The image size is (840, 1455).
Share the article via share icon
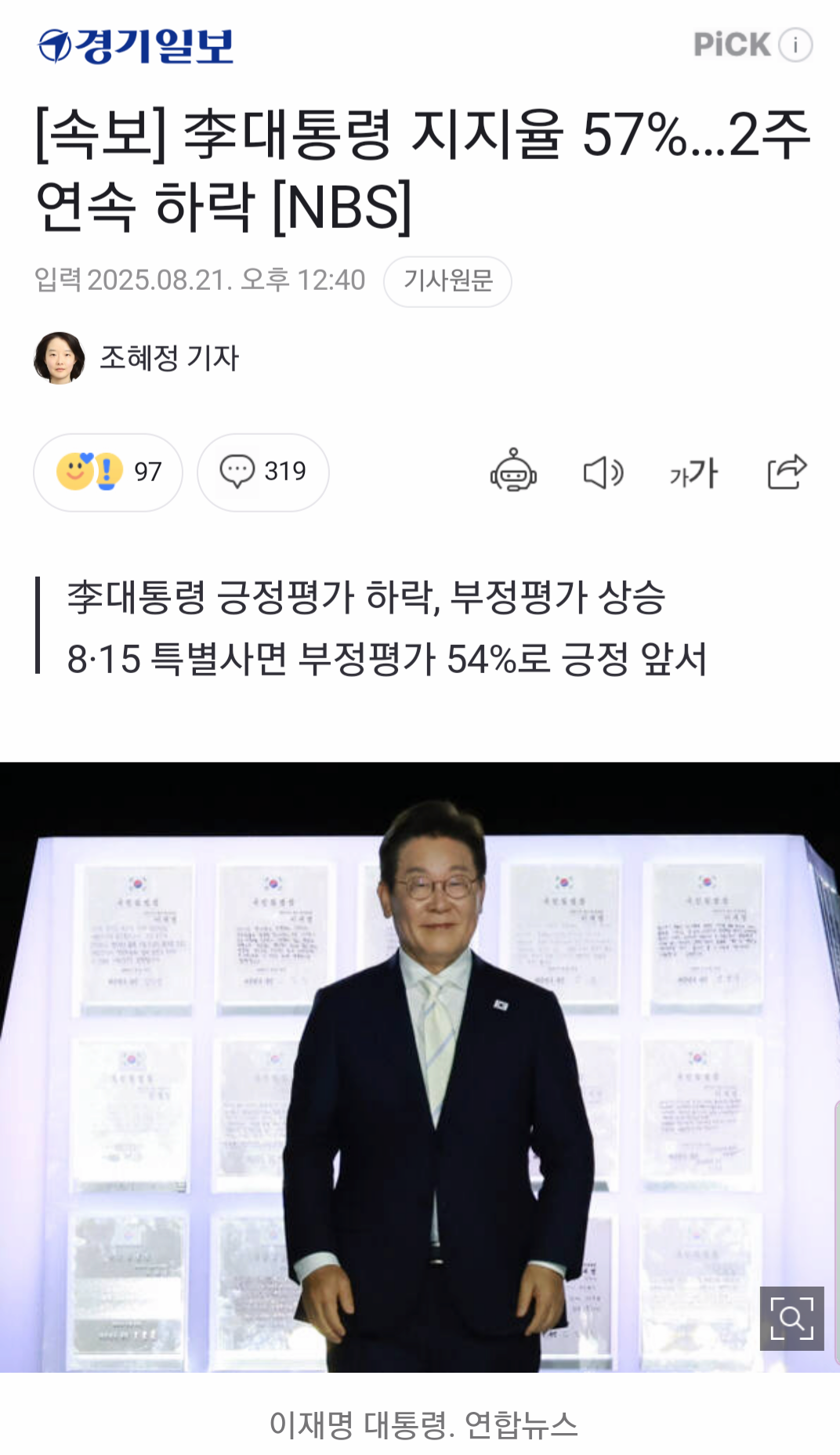point(787,472)
